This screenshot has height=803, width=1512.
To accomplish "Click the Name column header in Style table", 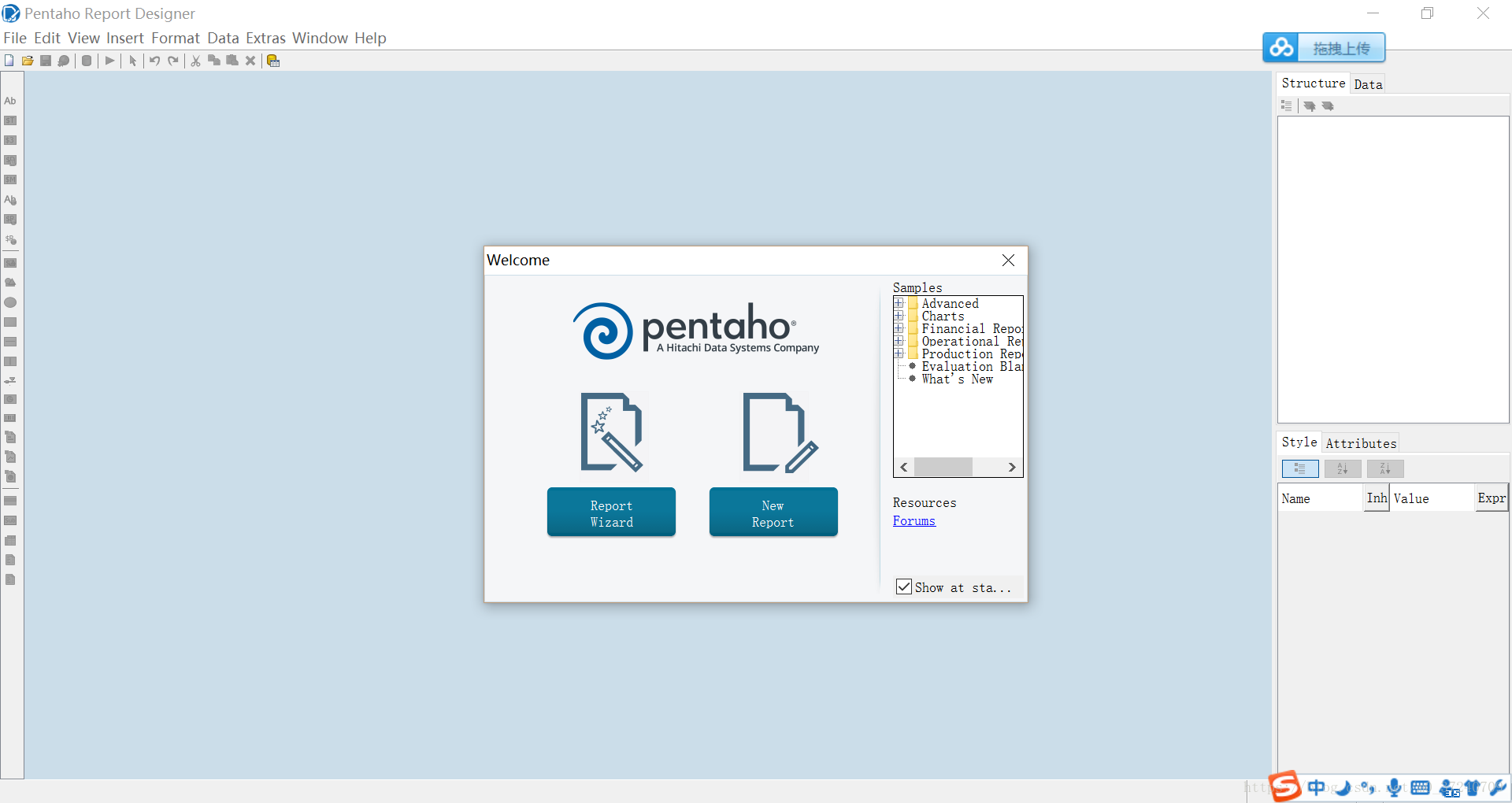I will (1321, 498).
